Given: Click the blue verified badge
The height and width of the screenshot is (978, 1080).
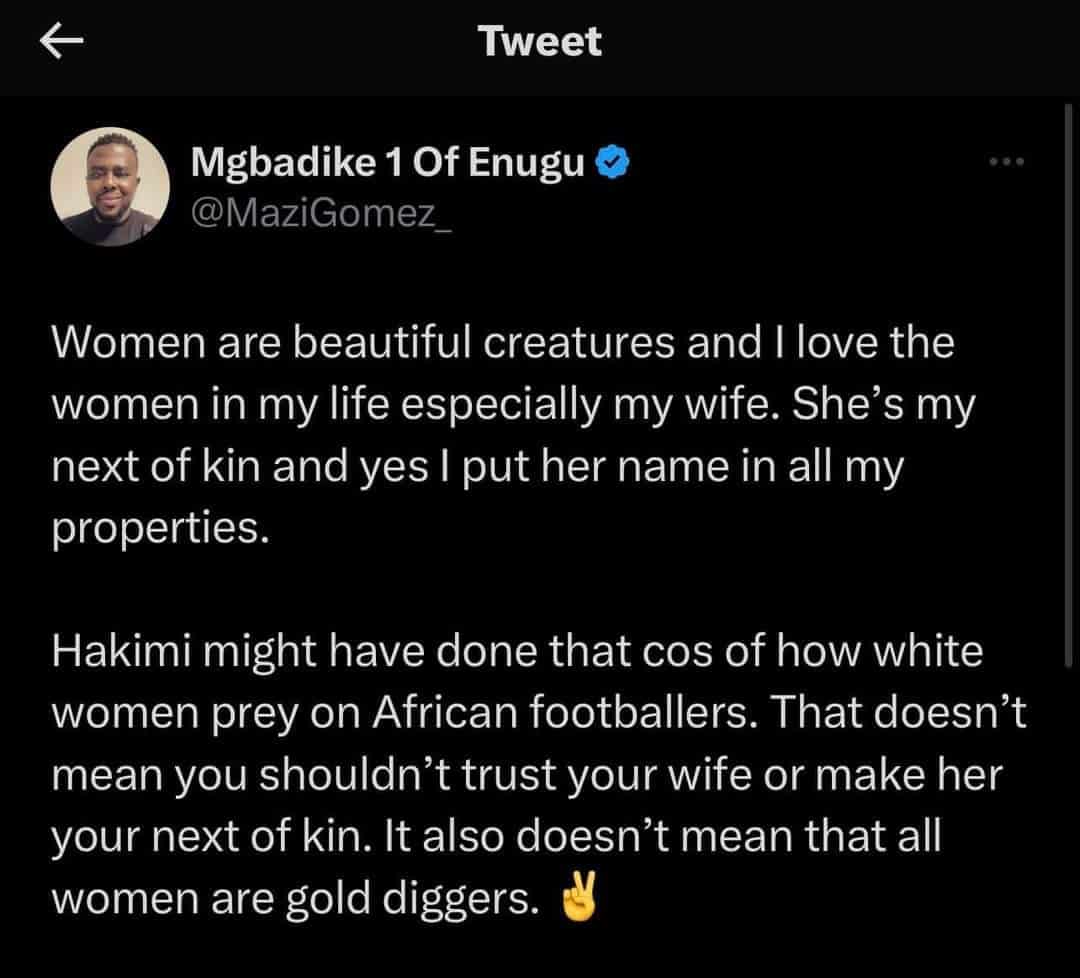Looking at the screenshot, I should pos(610,161).
